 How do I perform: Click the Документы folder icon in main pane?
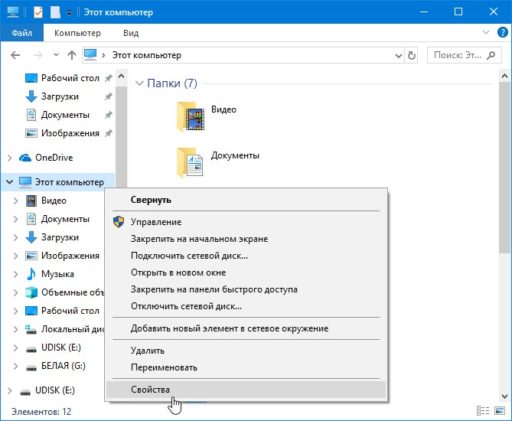190,163
